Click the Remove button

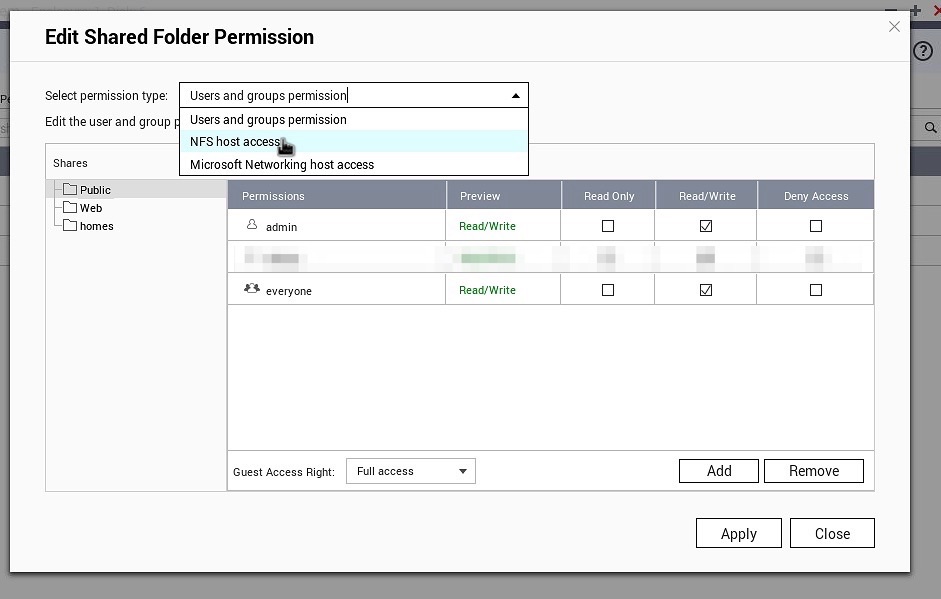click(x=813, y=471)
